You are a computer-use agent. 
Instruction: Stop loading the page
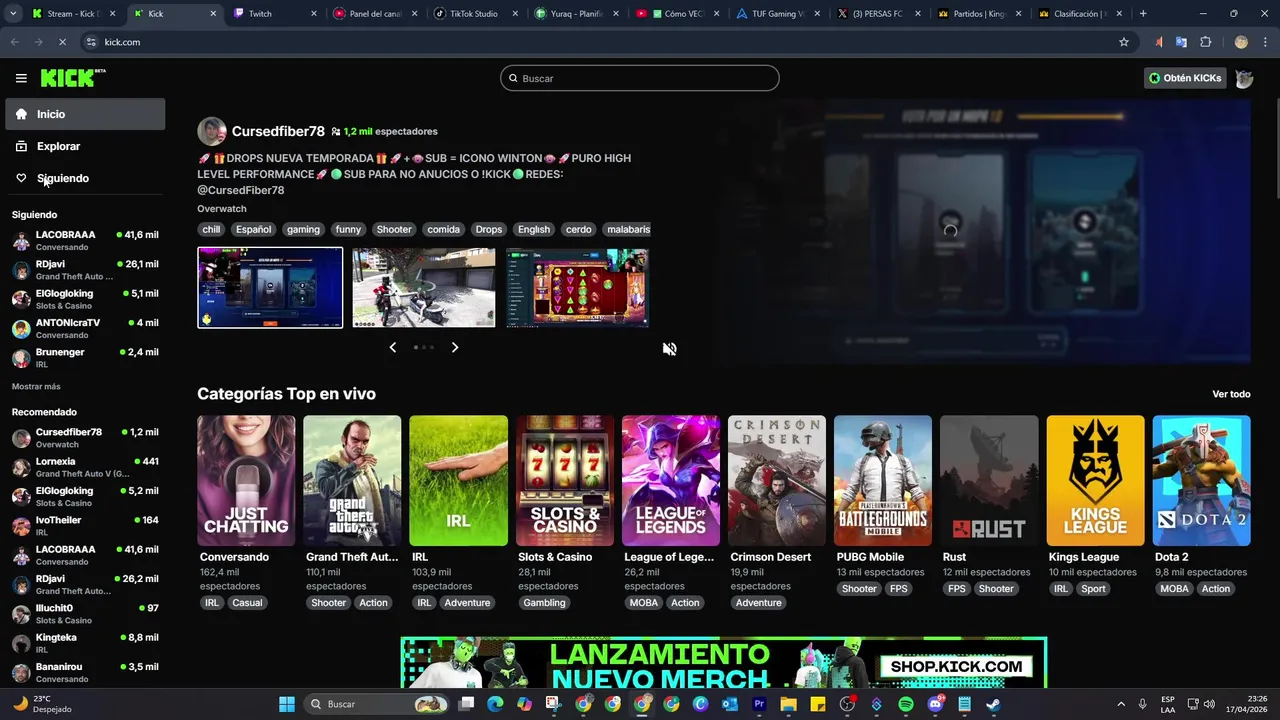(62, 42)
